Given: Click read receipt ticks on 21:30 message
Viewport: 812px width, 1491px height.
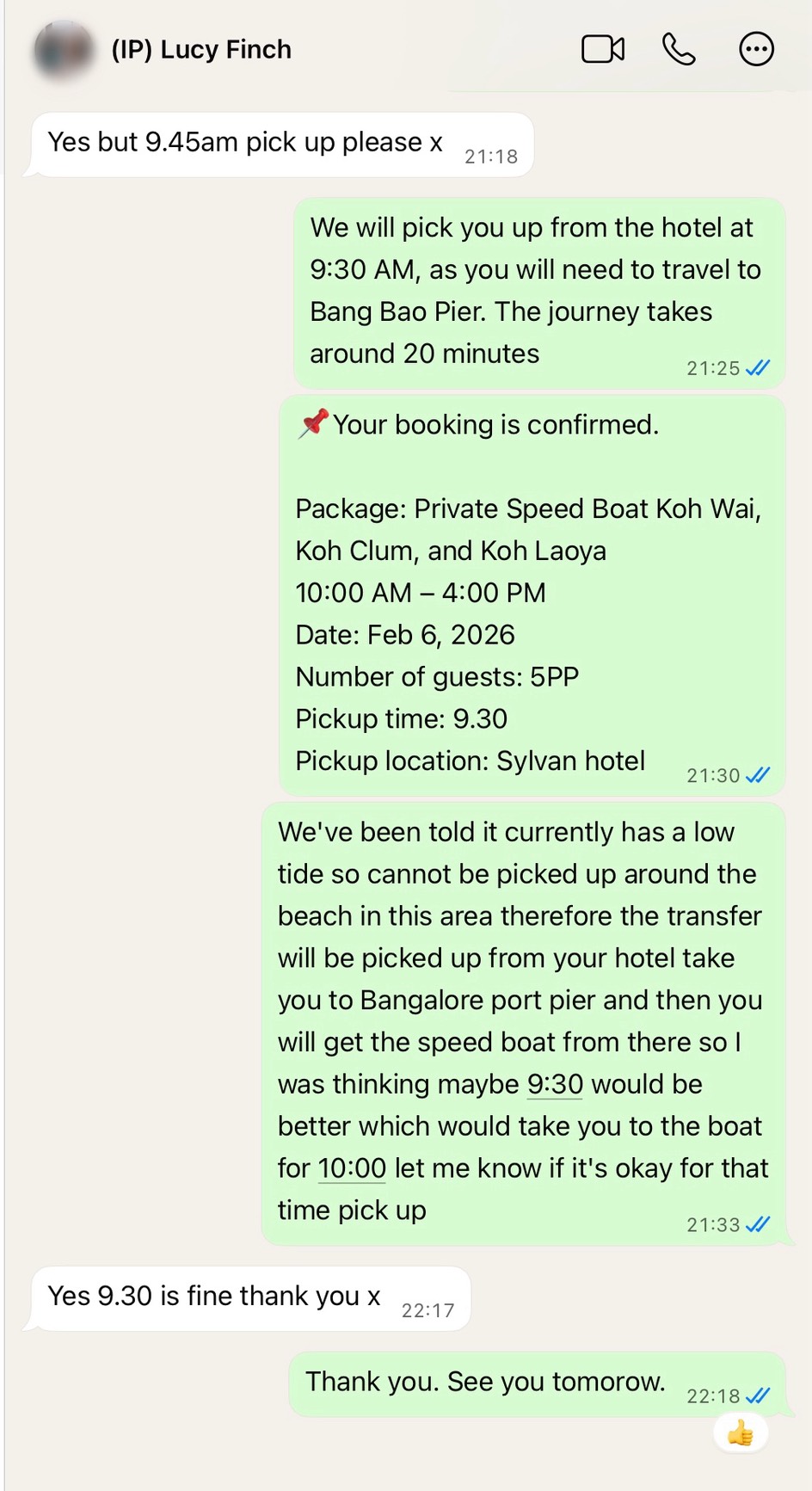Looking at the screenshot, I should point(758,775).
